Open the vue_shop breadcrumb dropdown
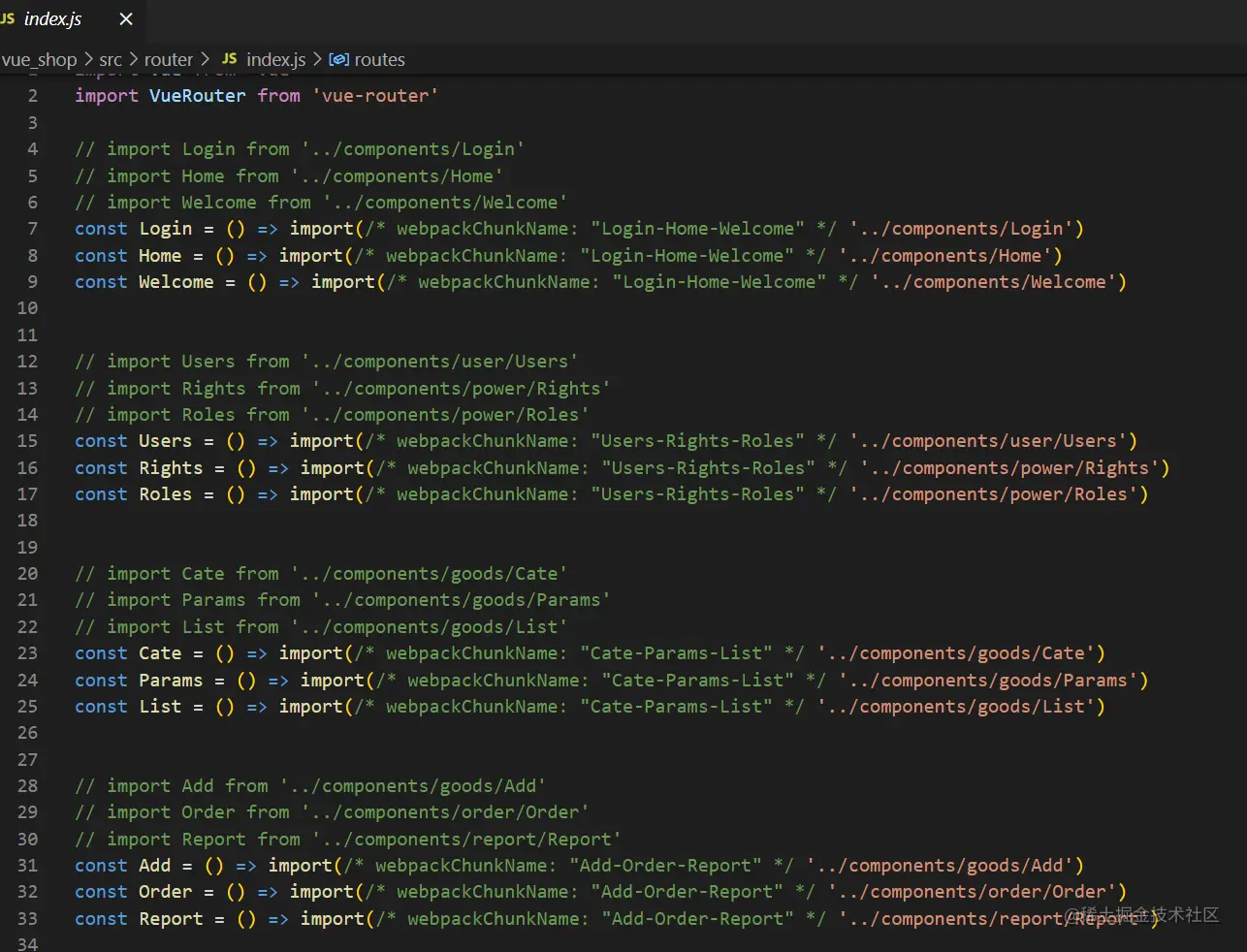Screen dimensions: 1247x952 point(40,59)
